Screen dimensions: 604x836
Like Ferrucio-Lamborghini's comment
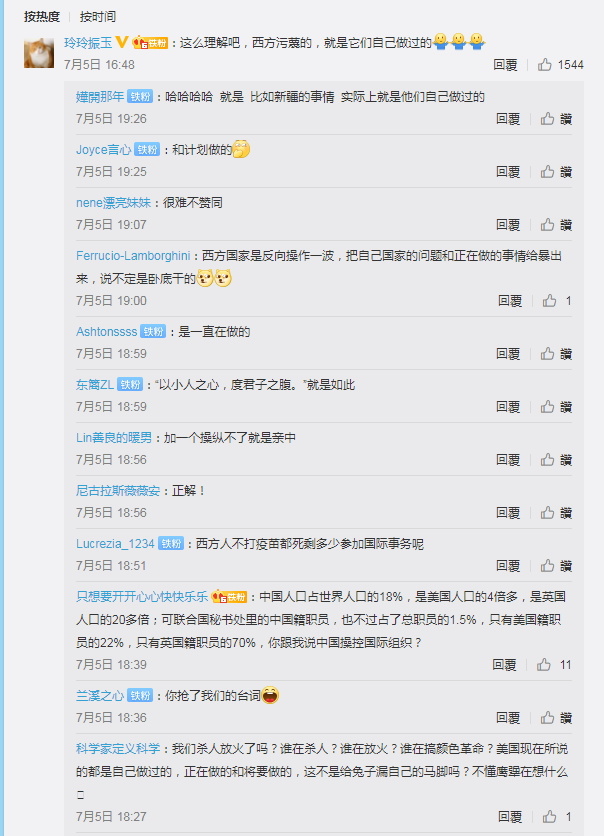coord(557,301)
